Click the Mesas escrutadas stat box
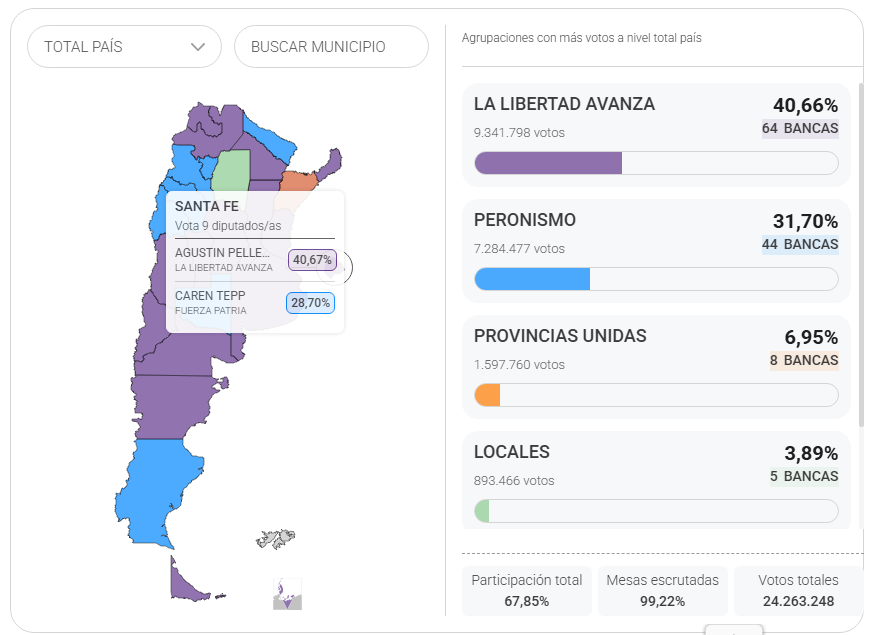This screenshot has width=877, height=635. [663, 590]
